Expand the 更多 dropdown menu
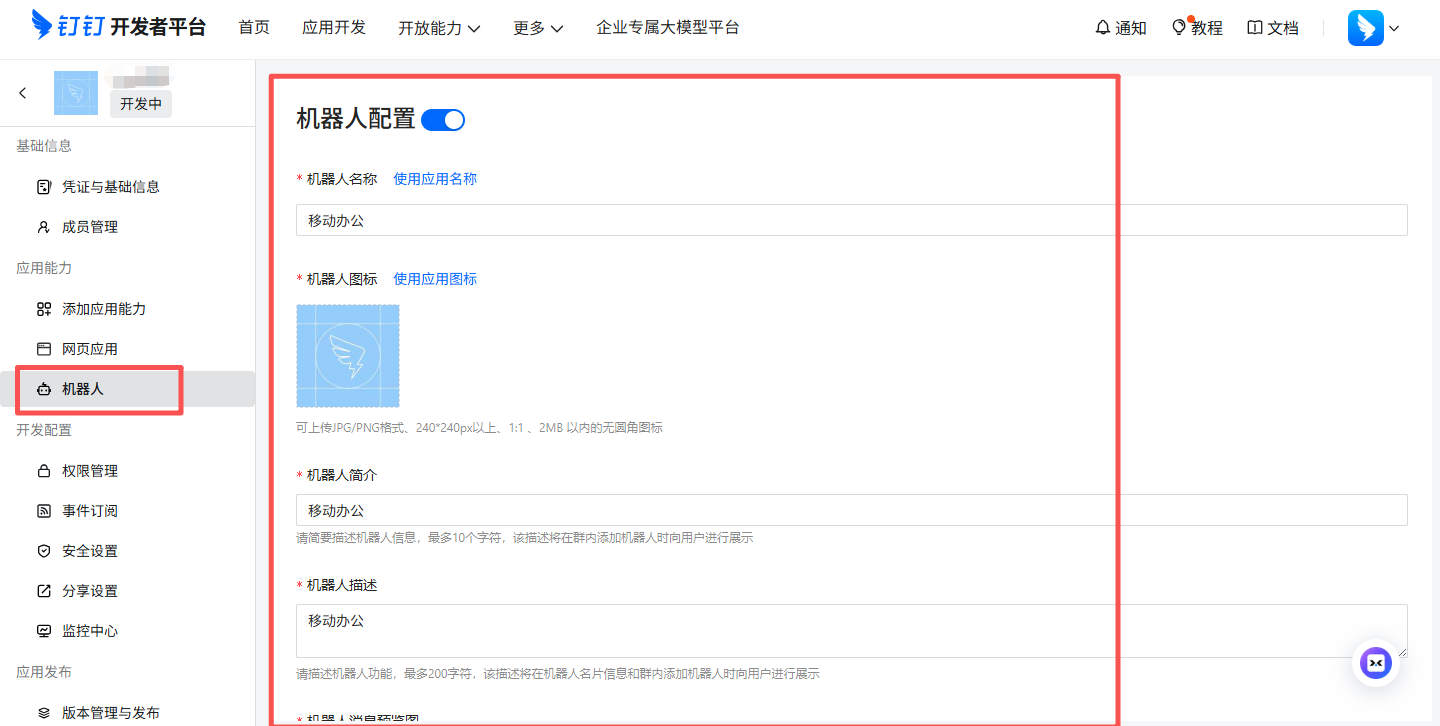This screenshot has width=1440, height=726. click(538, 28)
